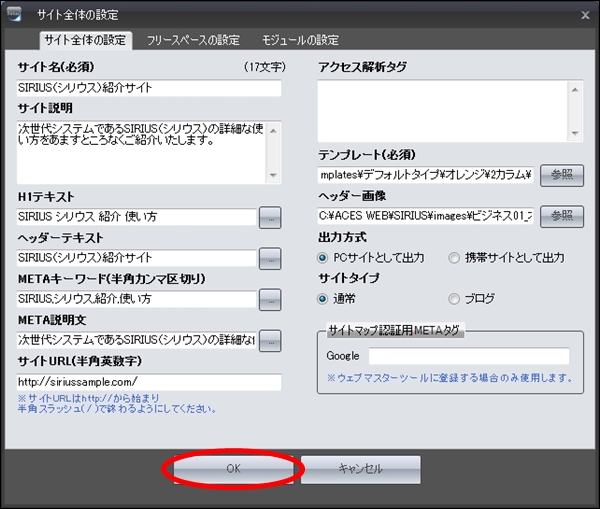
Task: Switch to モジュールの設定 tab
Action: (x=300, y=40)
